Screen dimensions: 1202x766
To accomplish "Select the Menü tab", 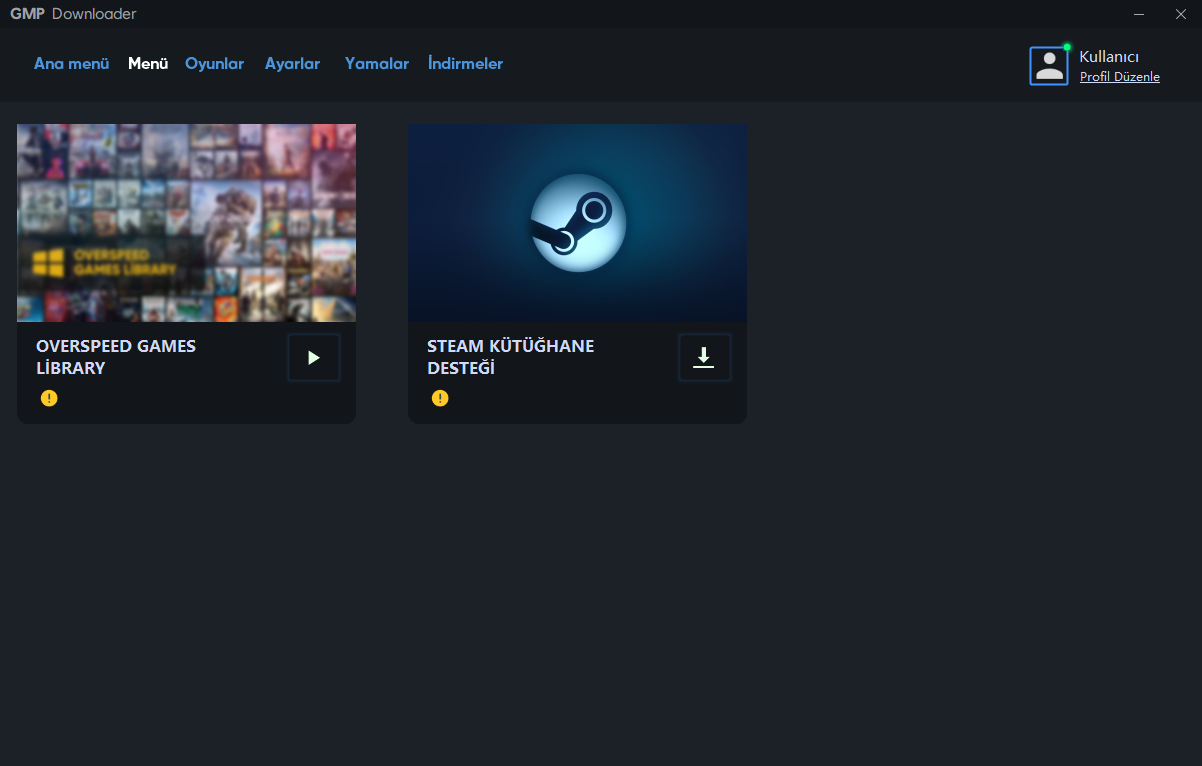I will (x=148, y=64).
